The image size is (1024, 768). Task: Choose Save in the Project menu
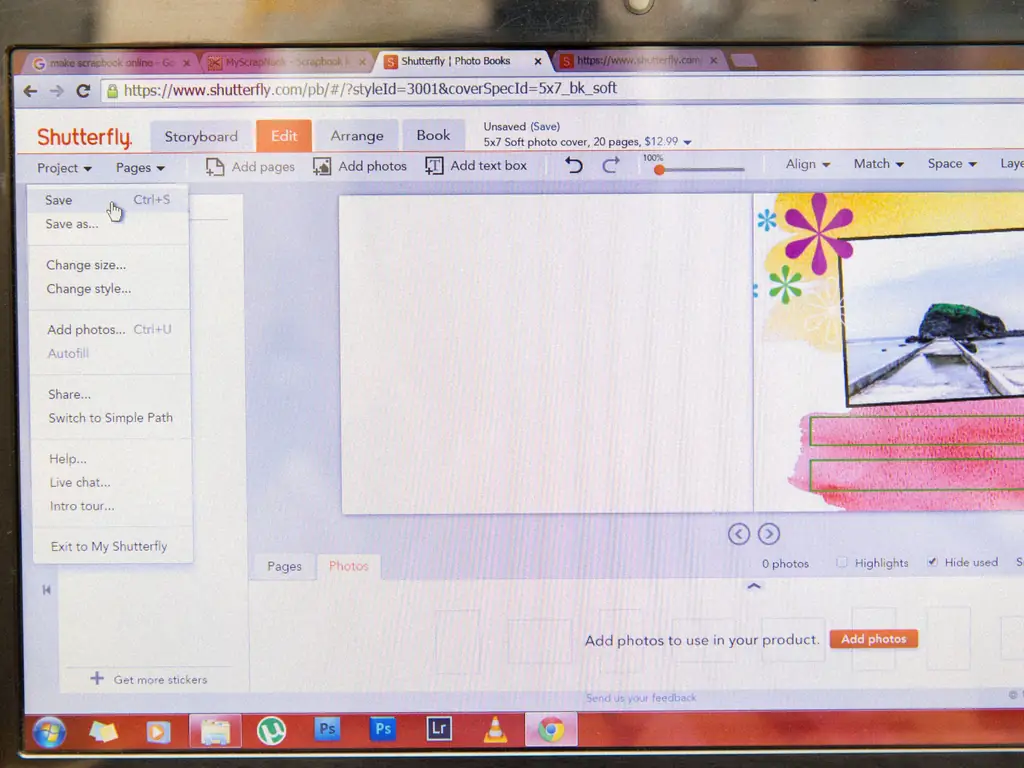(x=107, y=200)
